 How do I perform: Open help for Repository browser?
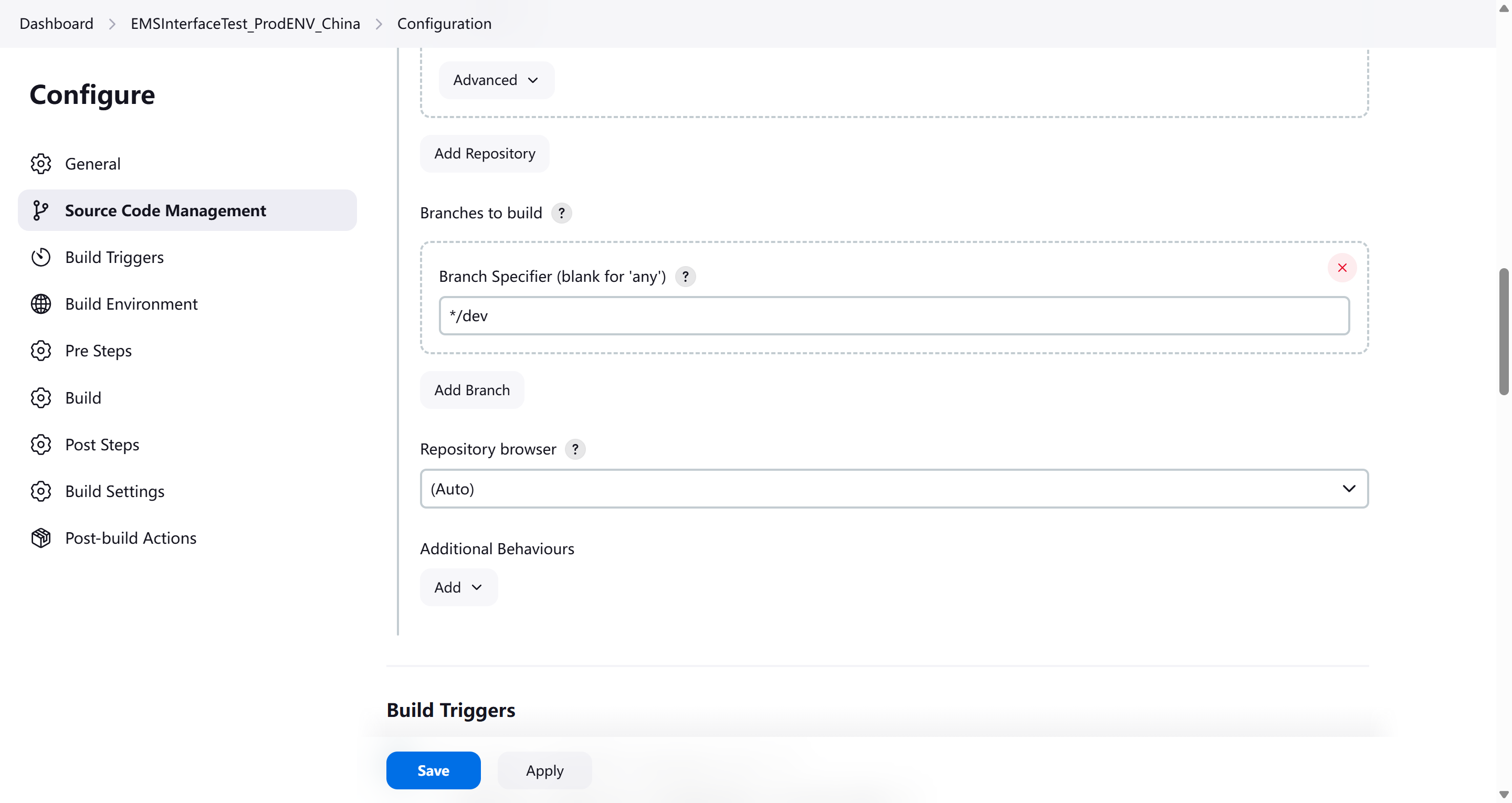575,449
